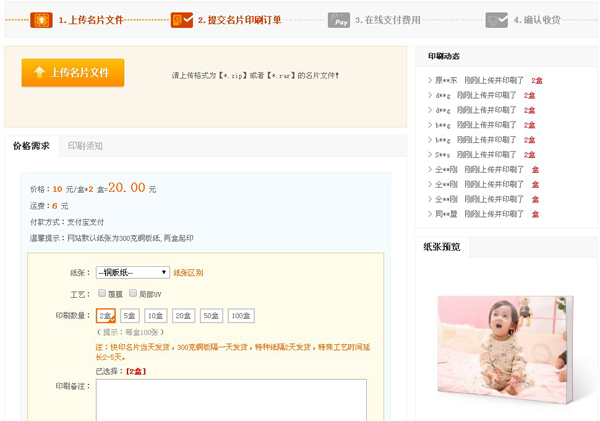Click the zip/rar upload format instruction text
The width and height of the screenshot is (600, 421).
[x=255, y=75]
